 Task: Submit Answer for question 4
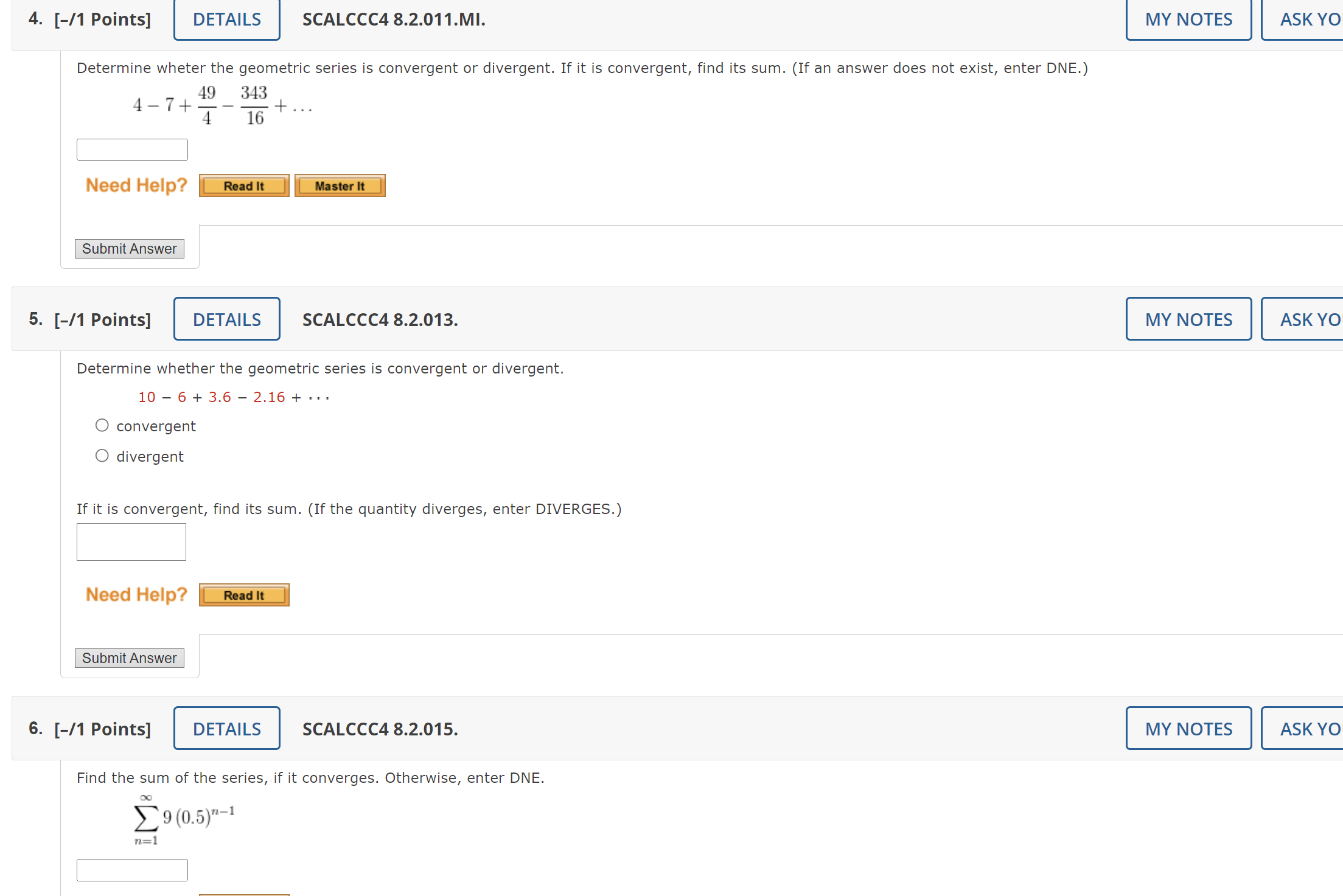129,249
